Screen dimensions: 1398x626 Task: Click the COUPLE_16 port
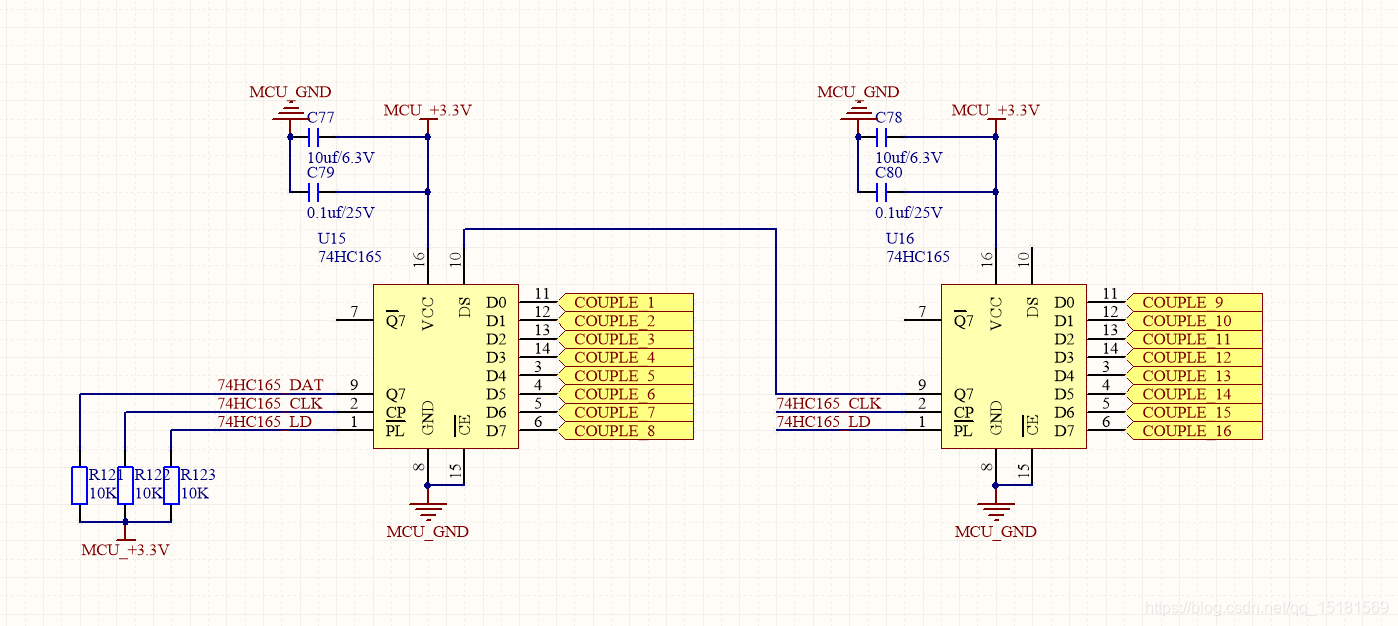coord(1194,431)
